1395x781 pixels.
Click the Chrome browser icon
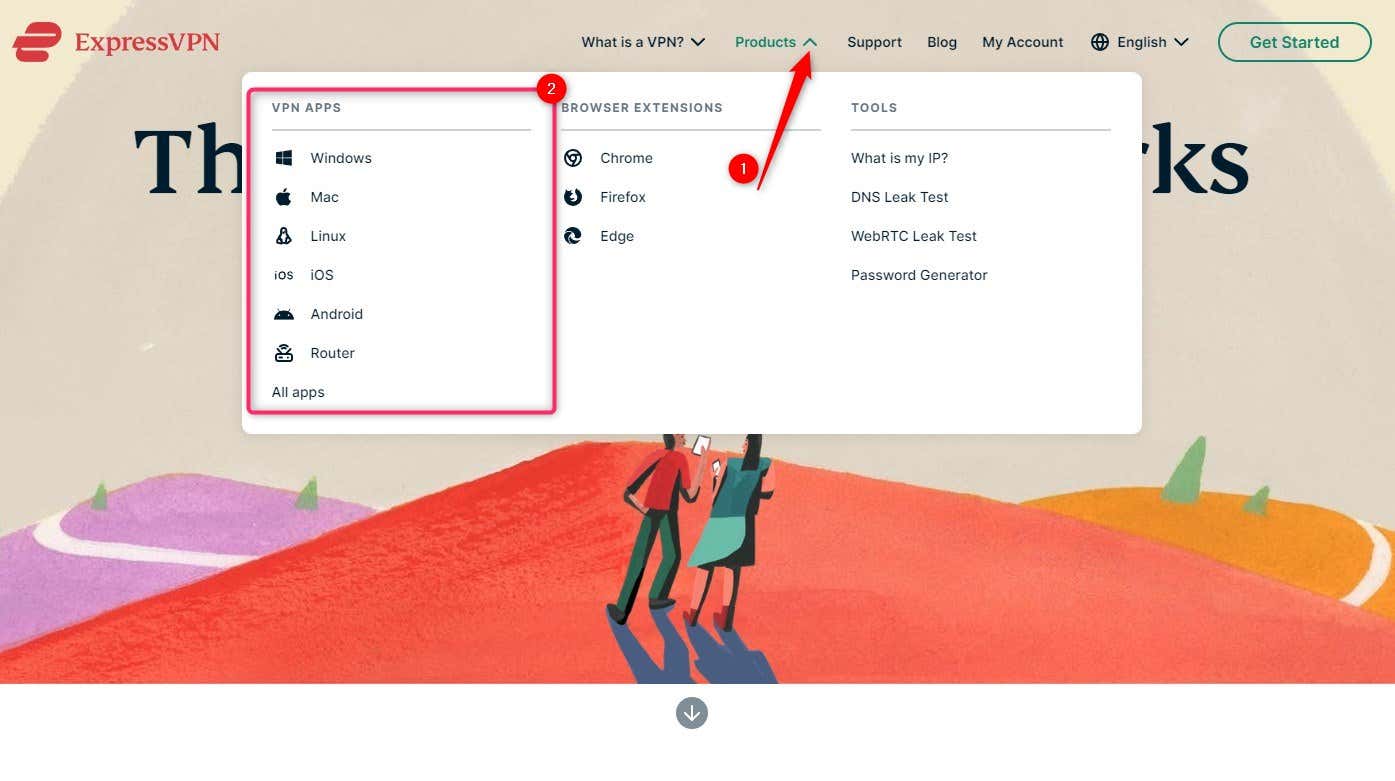pos(573,158)
